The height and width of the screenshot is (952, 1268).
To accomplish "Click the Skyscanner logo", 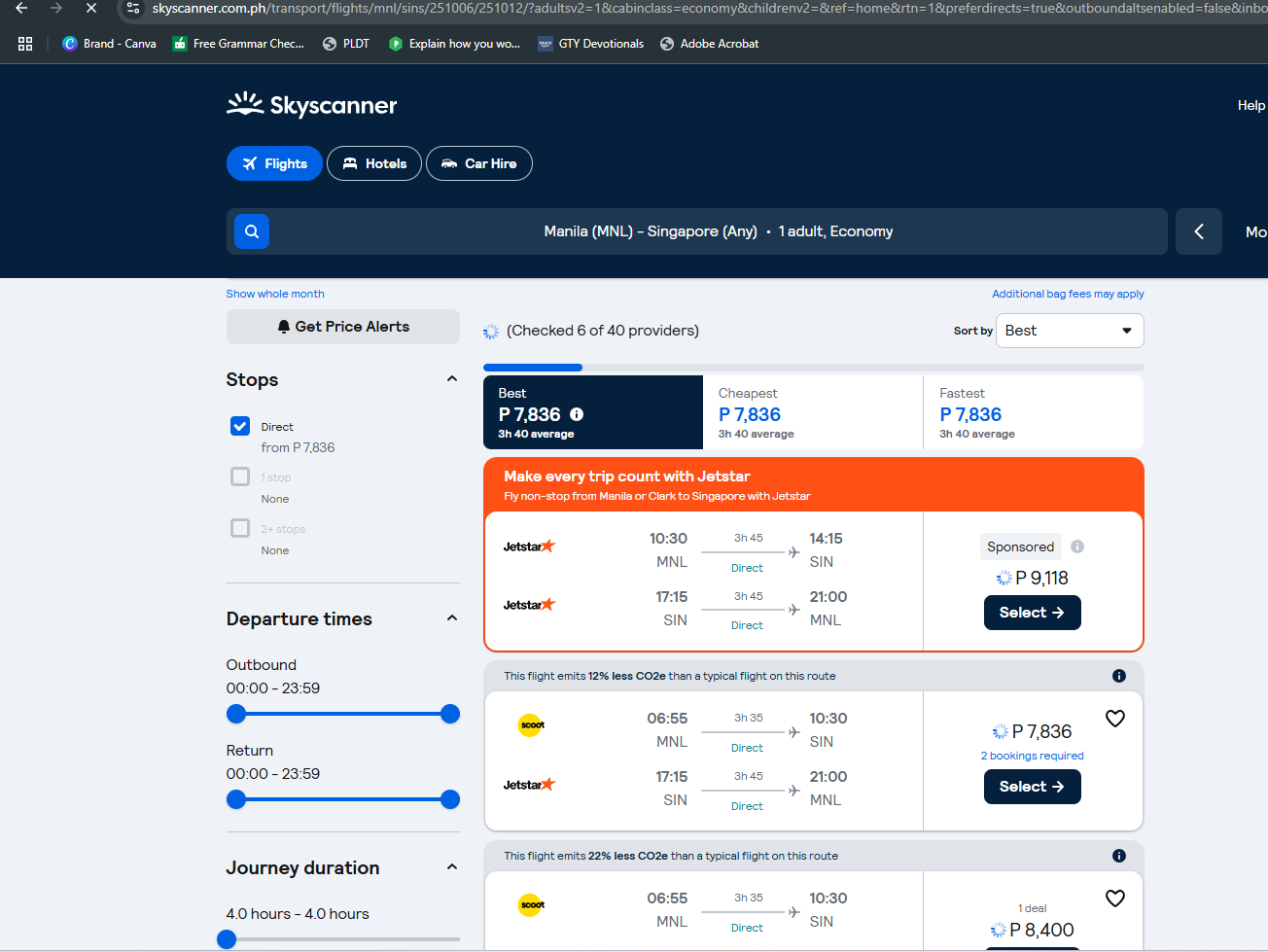I will pyautogui.click(x=311, y=105).
